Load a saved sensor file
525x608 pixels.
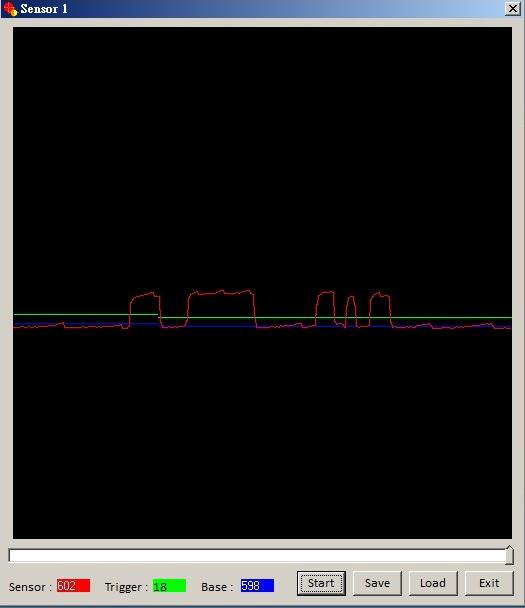pos(433,583)
